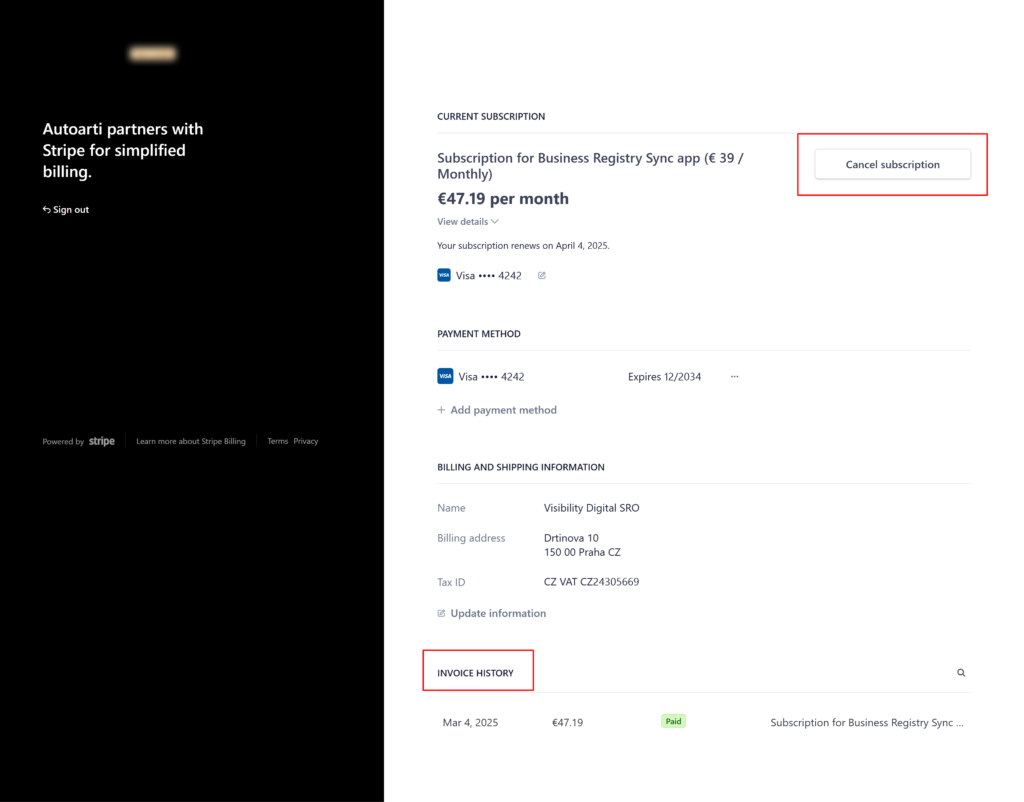
Task: Click the name Visibility Digital SRO
Action: (592, 508)
